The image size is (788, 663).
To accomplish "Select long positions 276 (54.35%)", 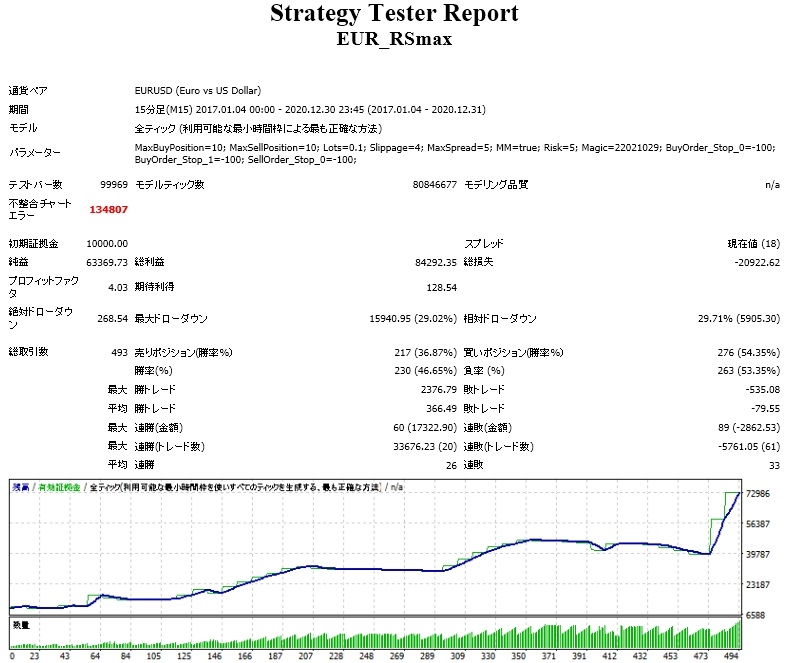I will point(749,352).
